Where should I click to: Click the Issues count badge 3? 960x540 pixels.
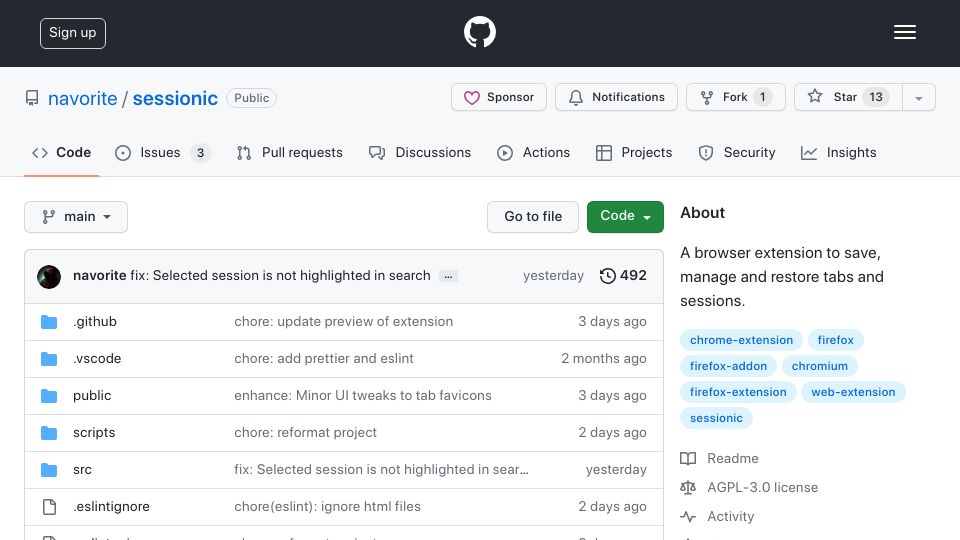pos(200,153)
